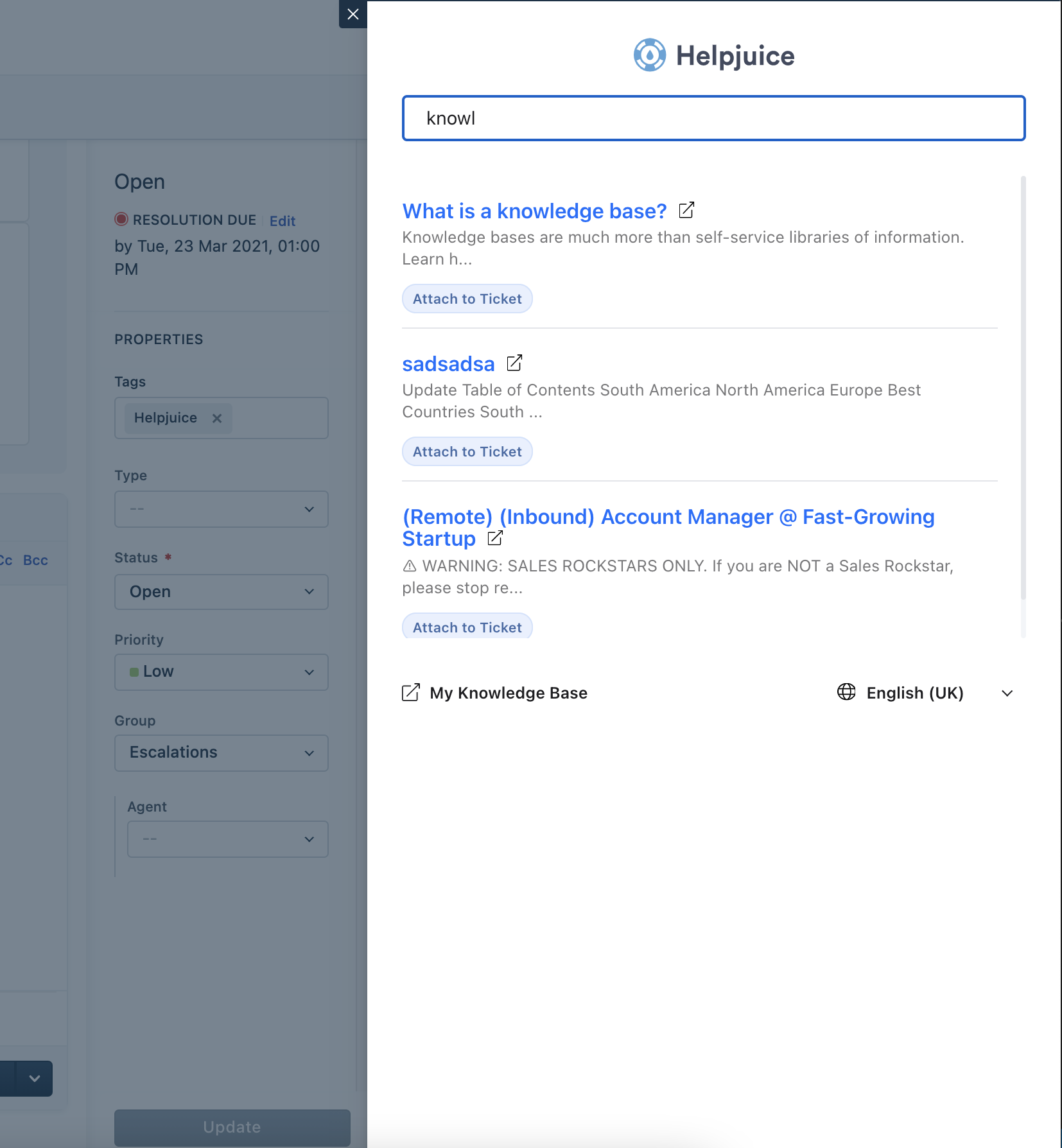Attach the sadsadsa article to ticket

[x=467, y=451]
